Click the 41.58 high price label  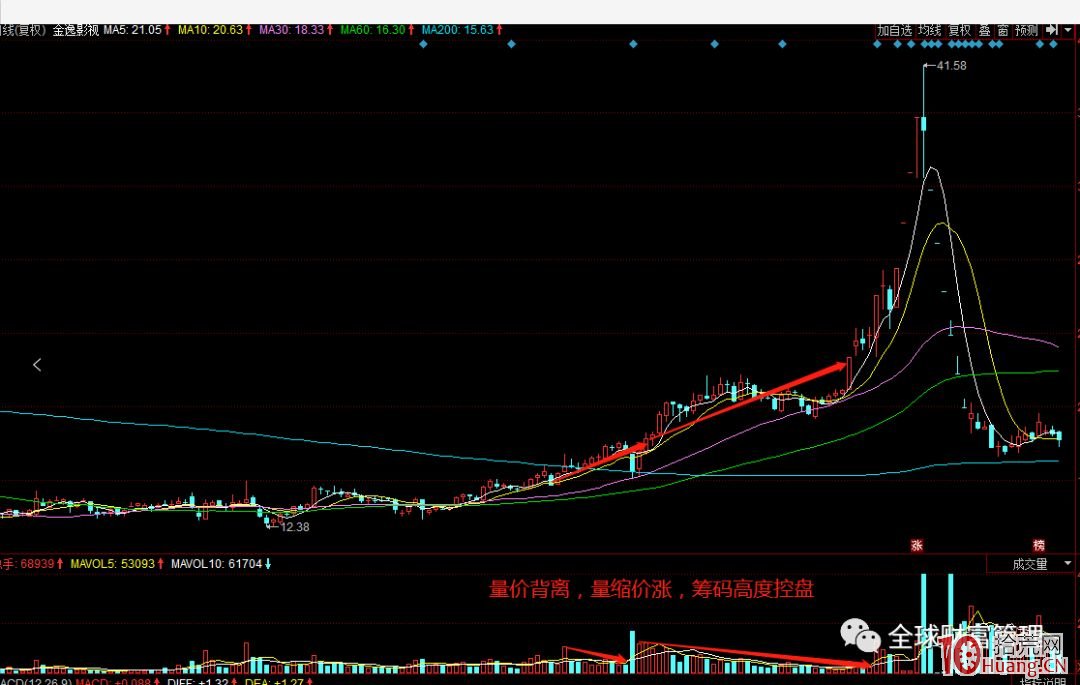point(952,66)
